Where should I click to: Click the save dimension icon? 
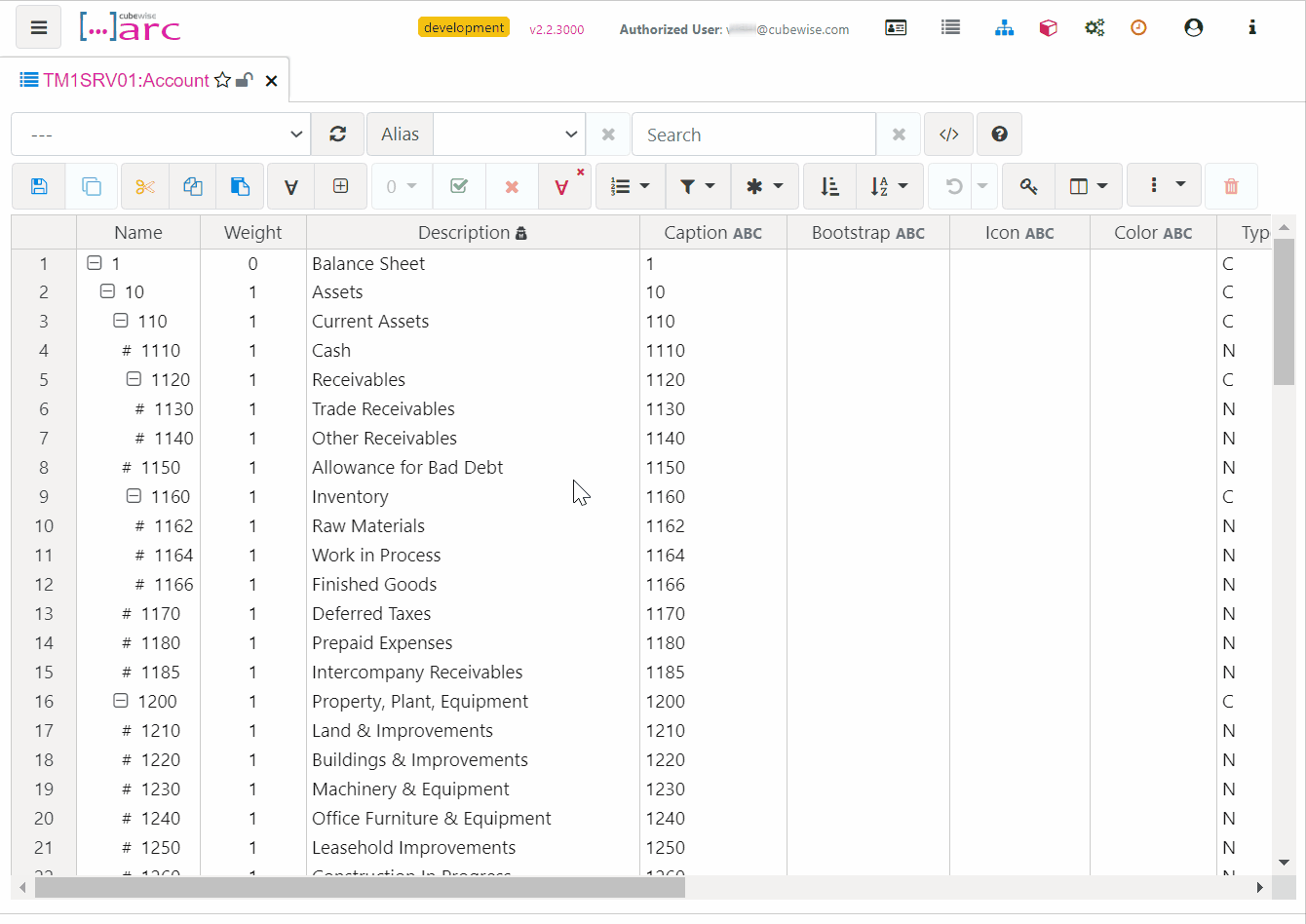(39, 186)
